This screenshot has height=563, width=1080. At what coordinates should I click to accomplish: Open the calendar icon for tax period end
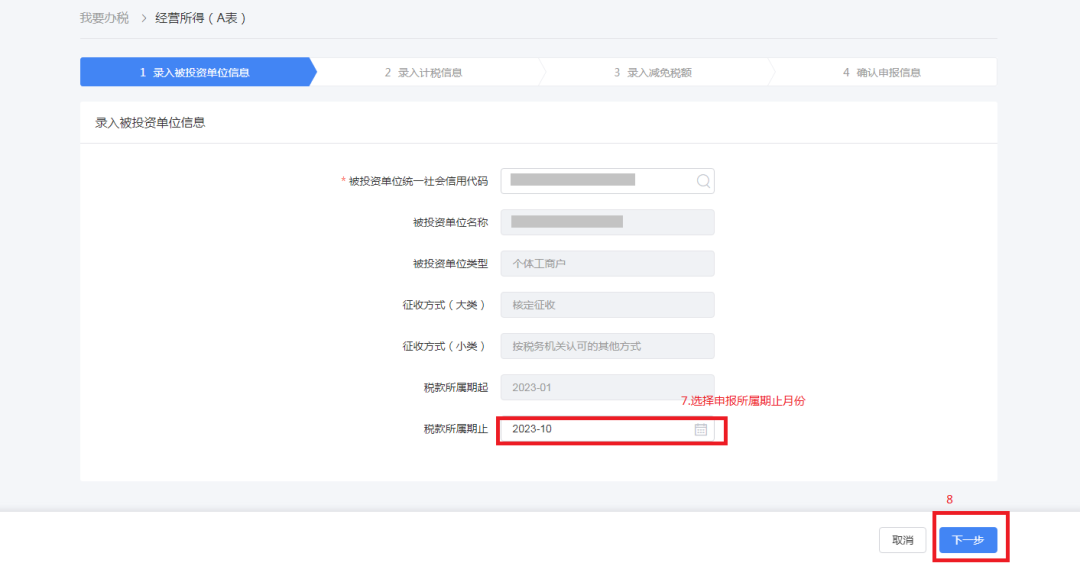700,429
